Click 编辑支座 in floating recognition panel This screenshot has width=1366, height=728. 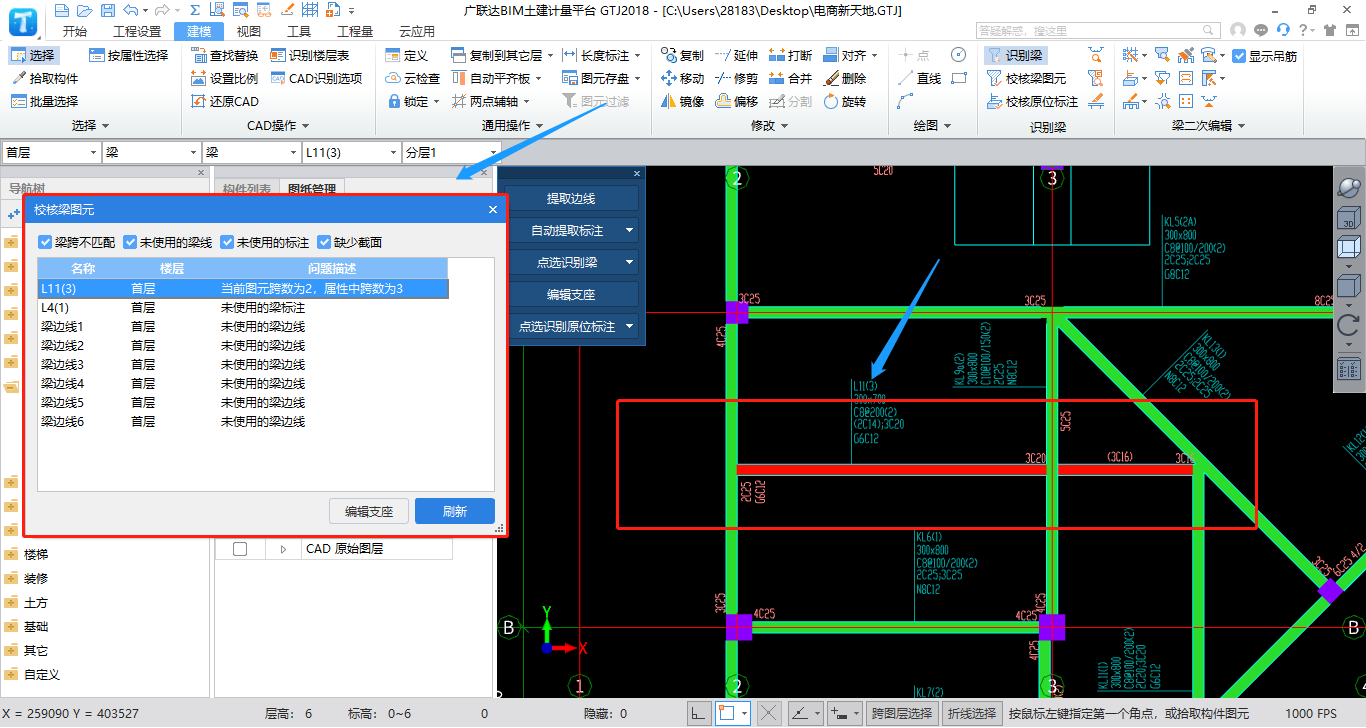[570, 294]
